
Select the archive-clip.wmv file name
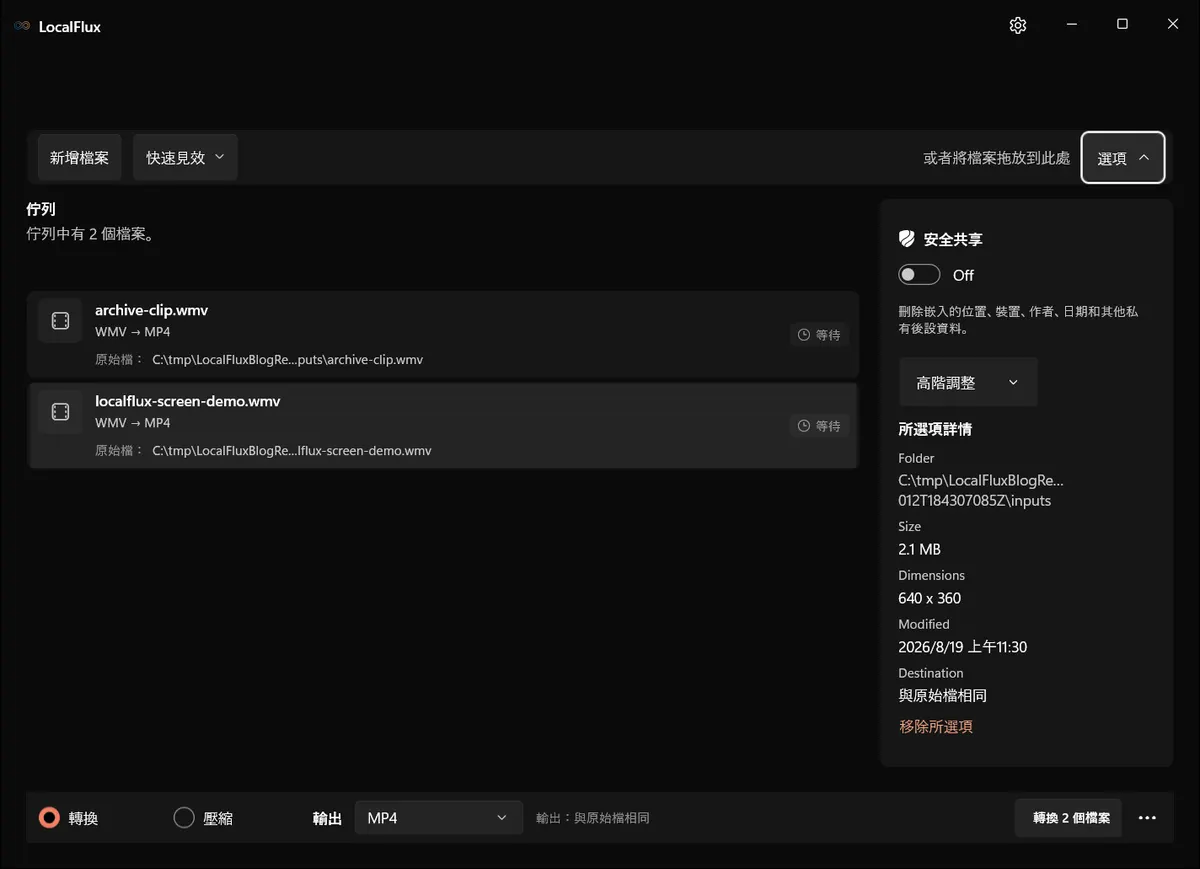[151, 310]
